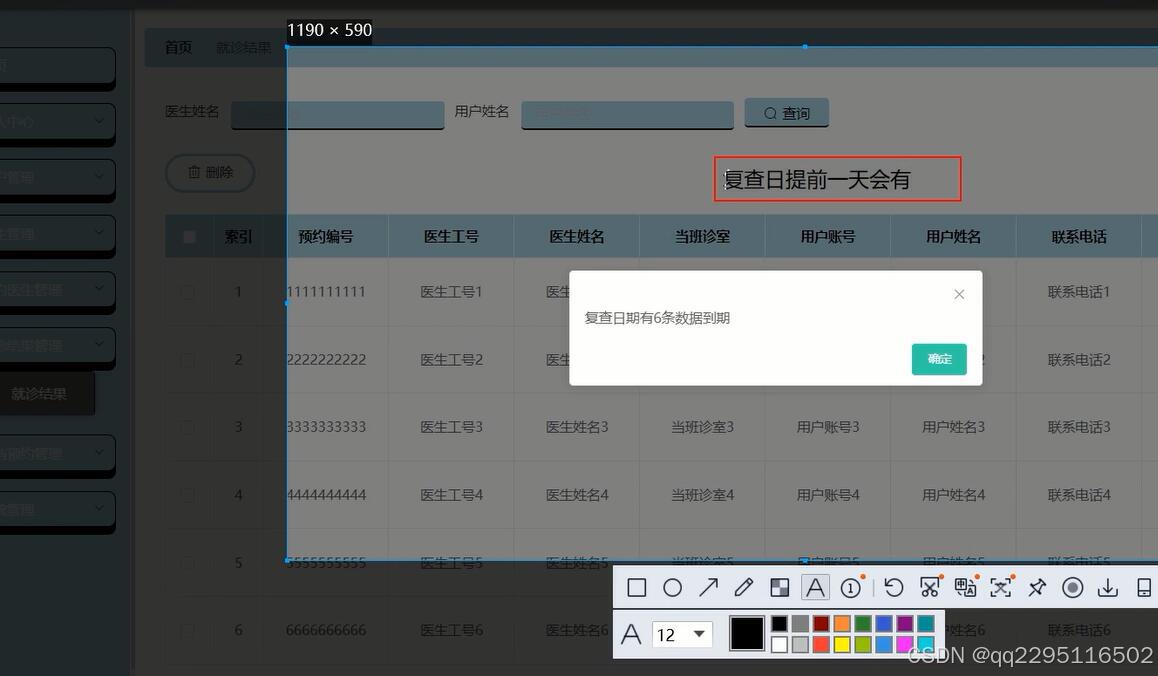1158x676 pixels.
Task: Click the trash icon on 删除 button
Action: pos(193,172)
